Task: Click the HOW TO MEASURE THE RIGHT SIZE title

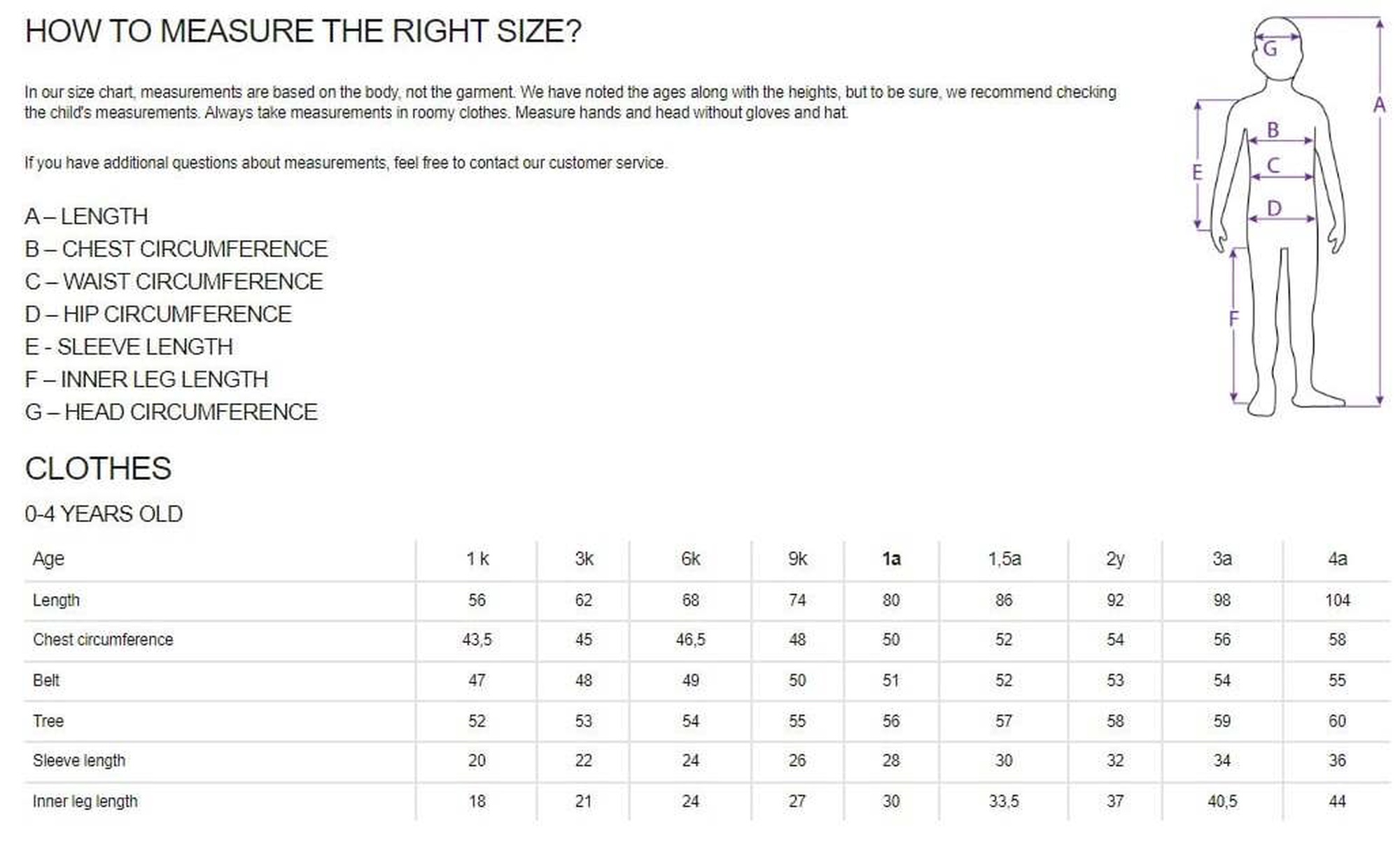Action: [303, 31]
